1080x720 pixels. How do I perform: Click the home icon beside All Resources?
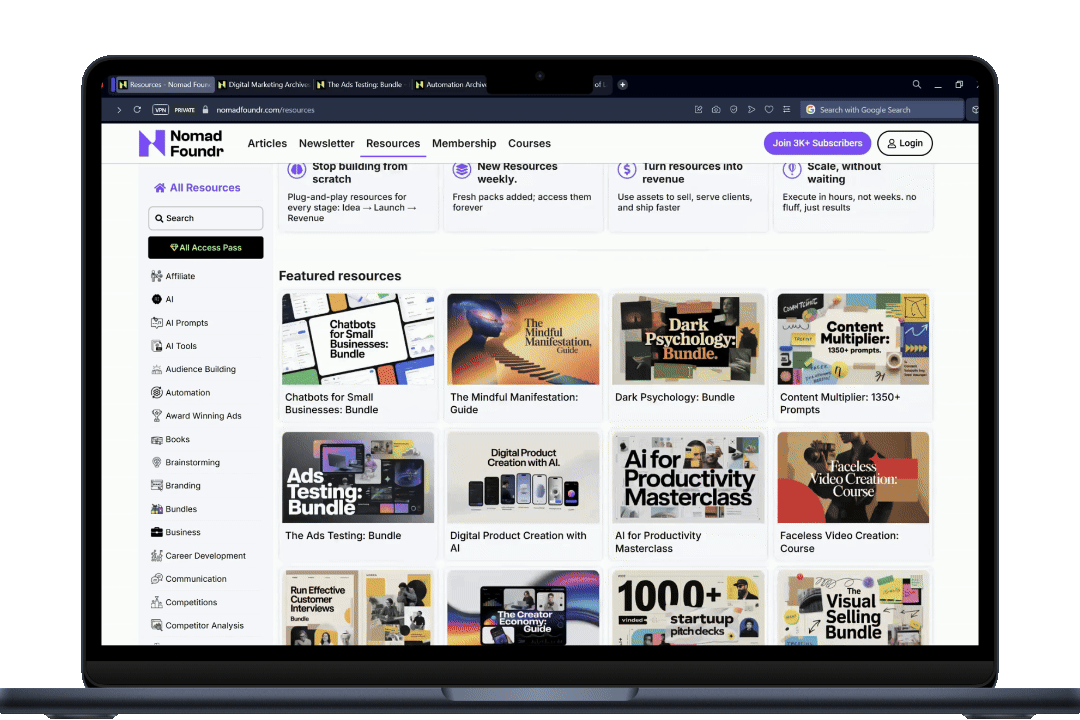tap(160, 188)
